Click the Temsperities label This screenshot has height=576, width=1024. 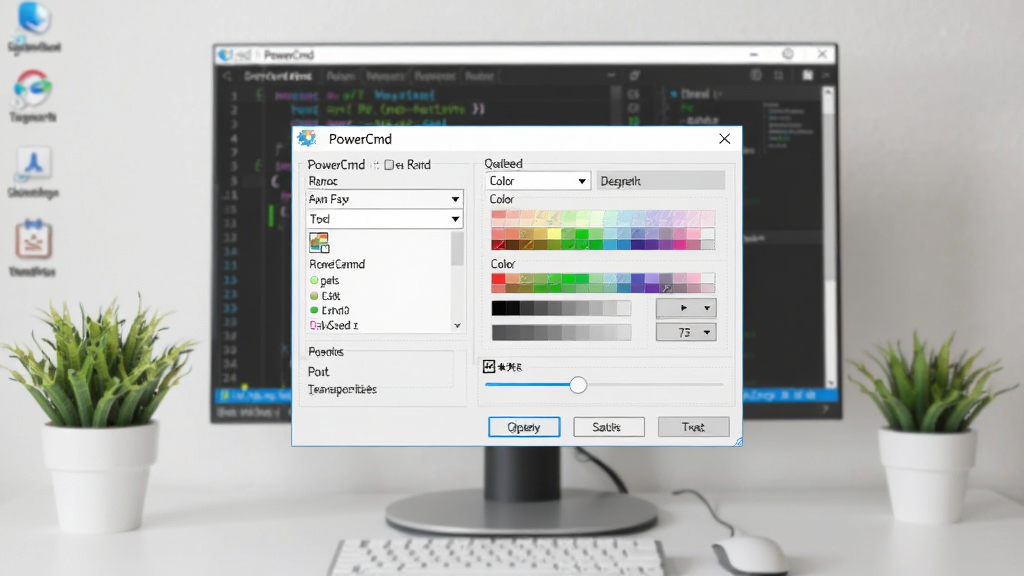coord(342,389)
